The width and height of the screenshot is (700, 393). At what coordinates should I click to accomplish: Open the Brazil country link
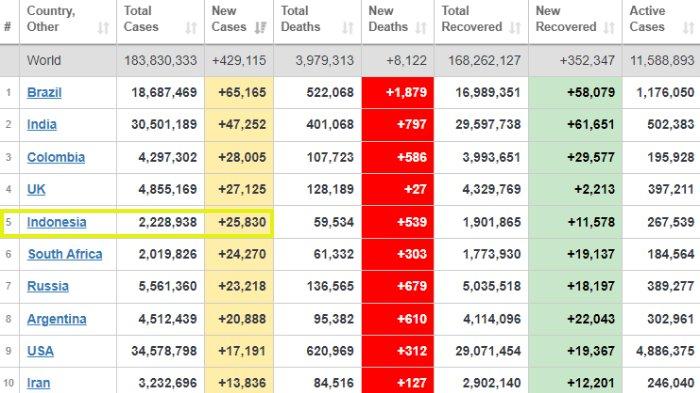coord(44,92)
